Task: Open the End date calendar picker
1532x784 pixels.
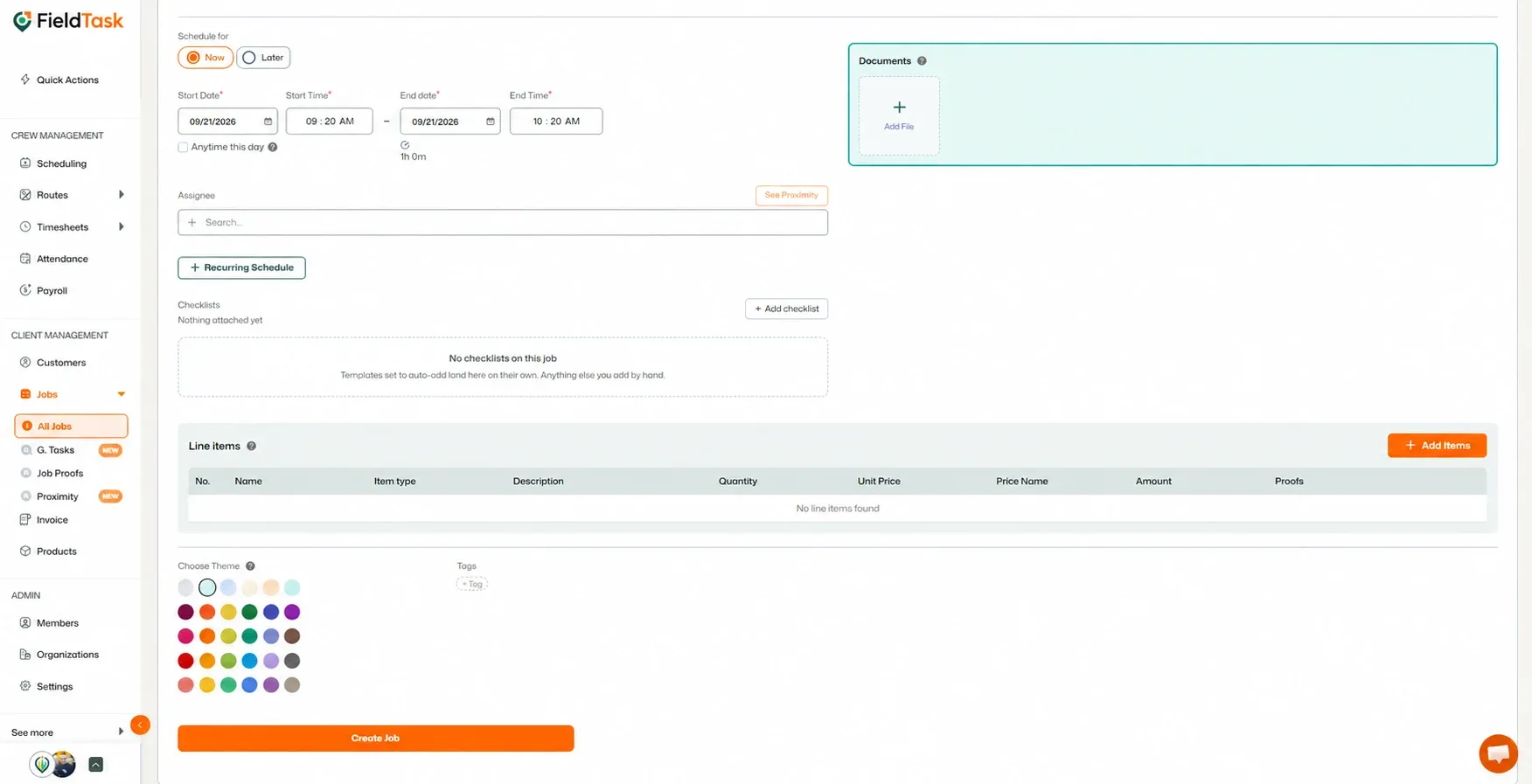Action: [491, 121]
